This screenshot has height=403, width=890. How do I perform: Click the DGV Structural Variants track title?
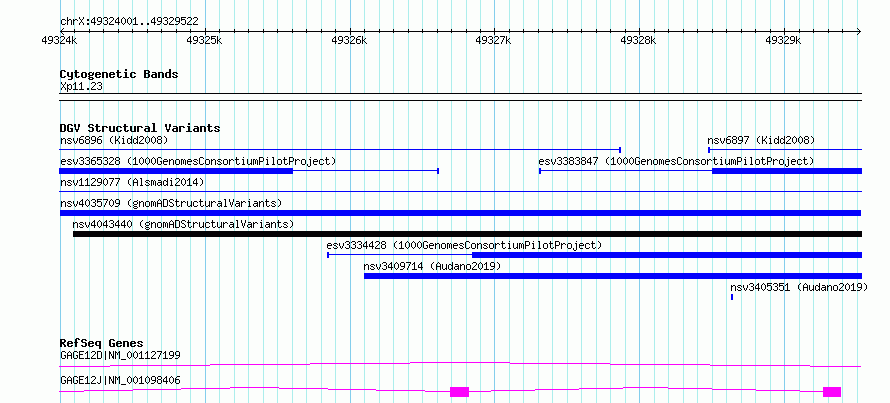(x=140, y=128)
